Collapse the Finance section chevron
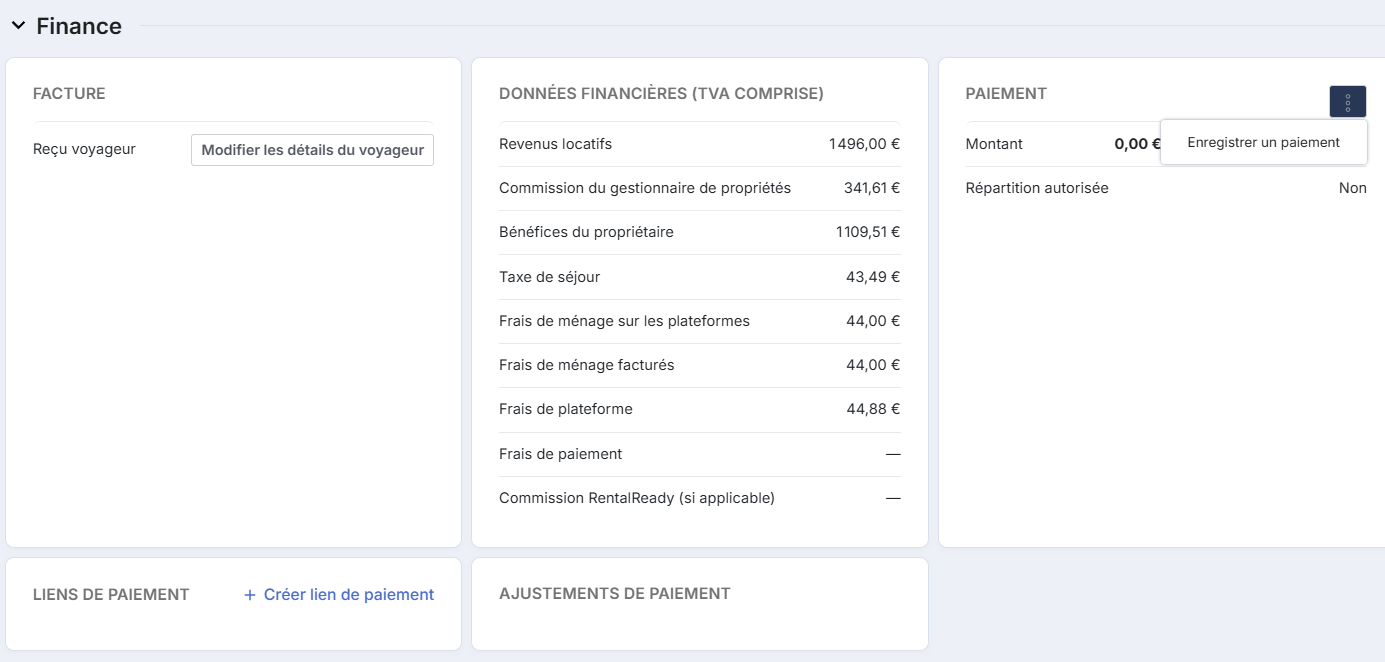The height and width of the screenshot is (662, 1385). pos(18,26)
